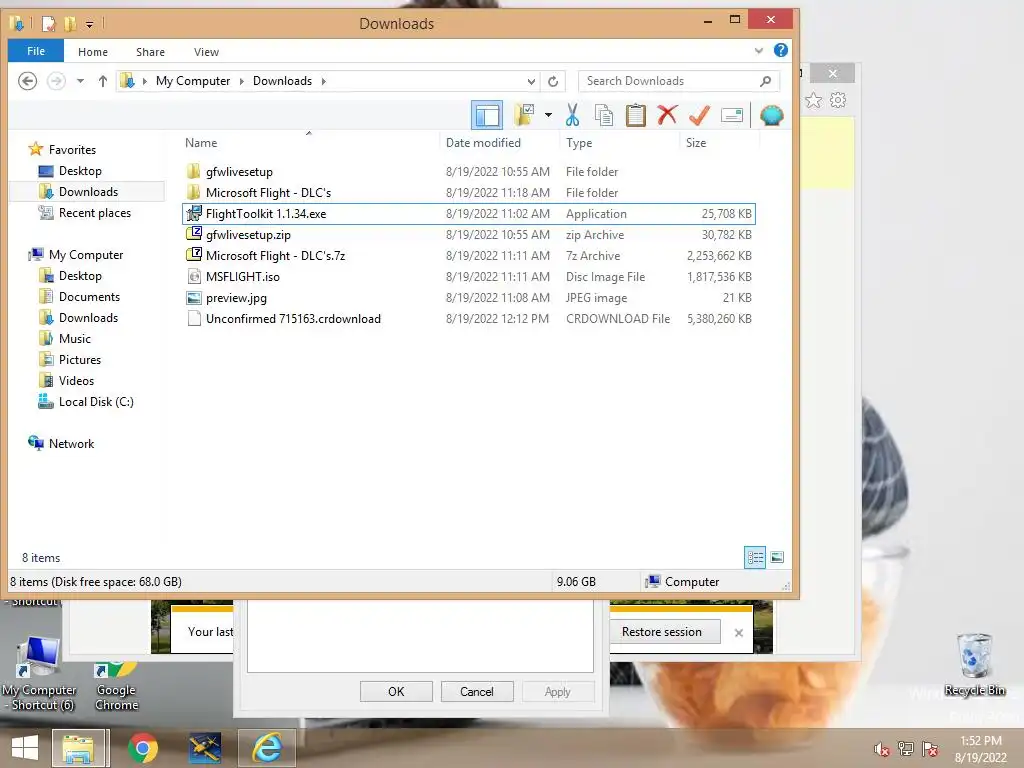Click the New folder icon in toolbar

click(524, 115)
